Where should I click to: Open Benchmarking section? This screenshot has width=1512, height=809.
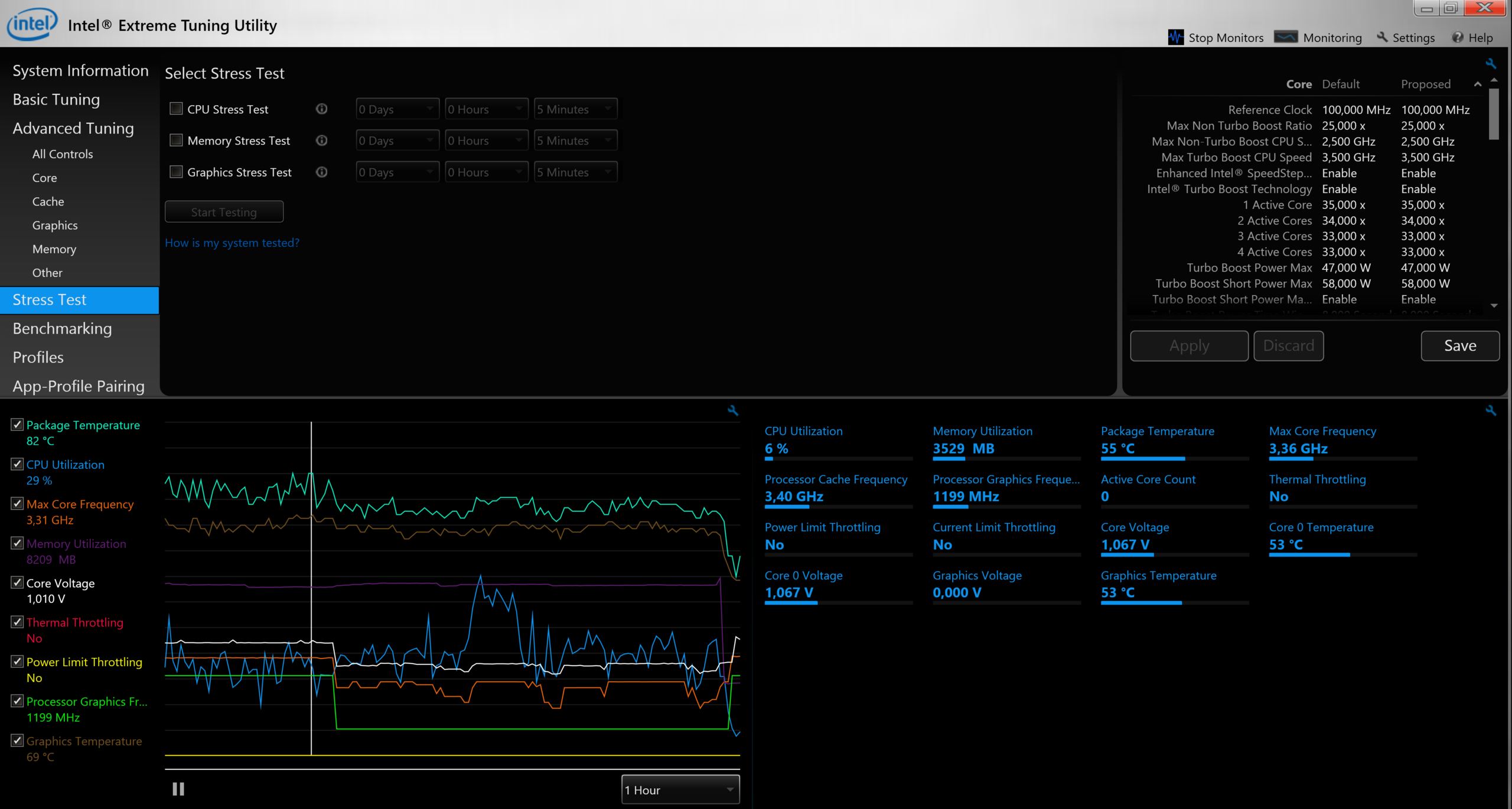coord(62,328)
